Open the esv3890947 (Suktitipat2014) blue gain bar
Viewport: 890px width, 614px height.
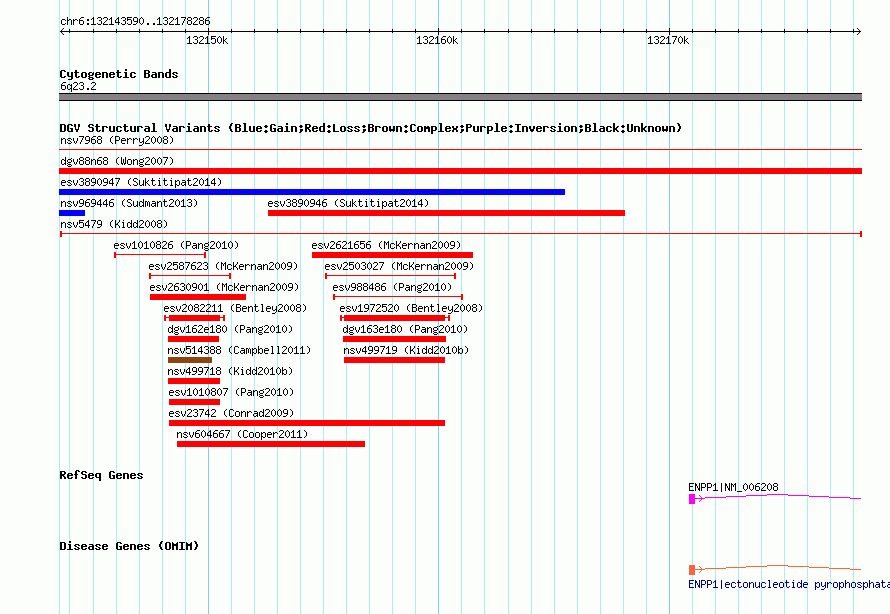pos(312,192)
